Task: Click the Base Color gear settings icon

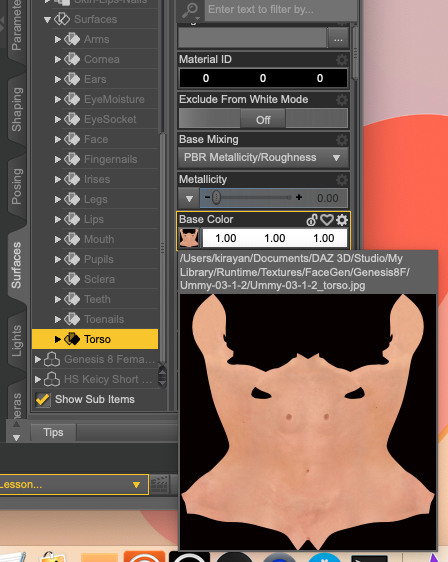Action: click(x=342, y=220)
